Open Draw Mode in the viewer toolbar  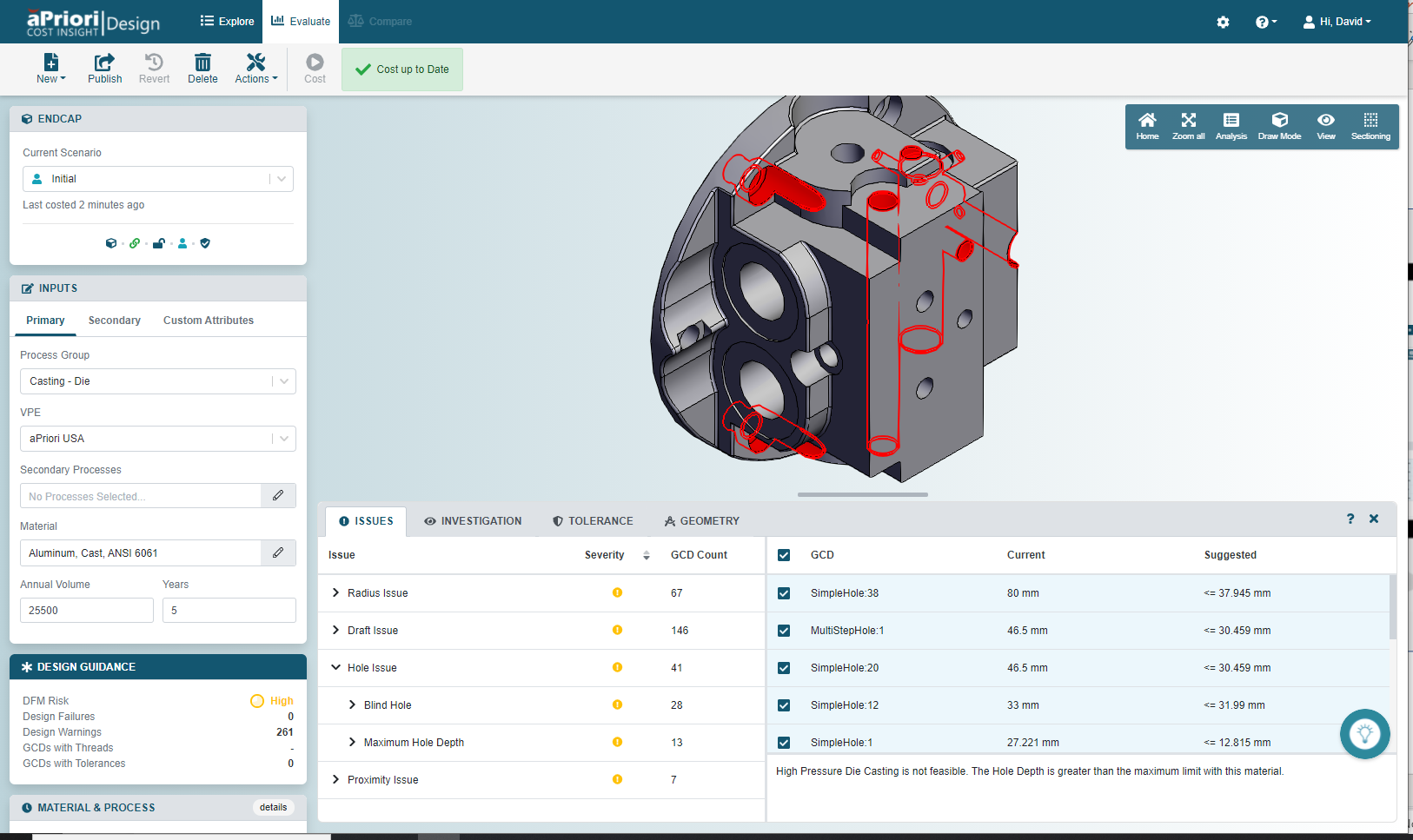click(x=1279, y=126)
